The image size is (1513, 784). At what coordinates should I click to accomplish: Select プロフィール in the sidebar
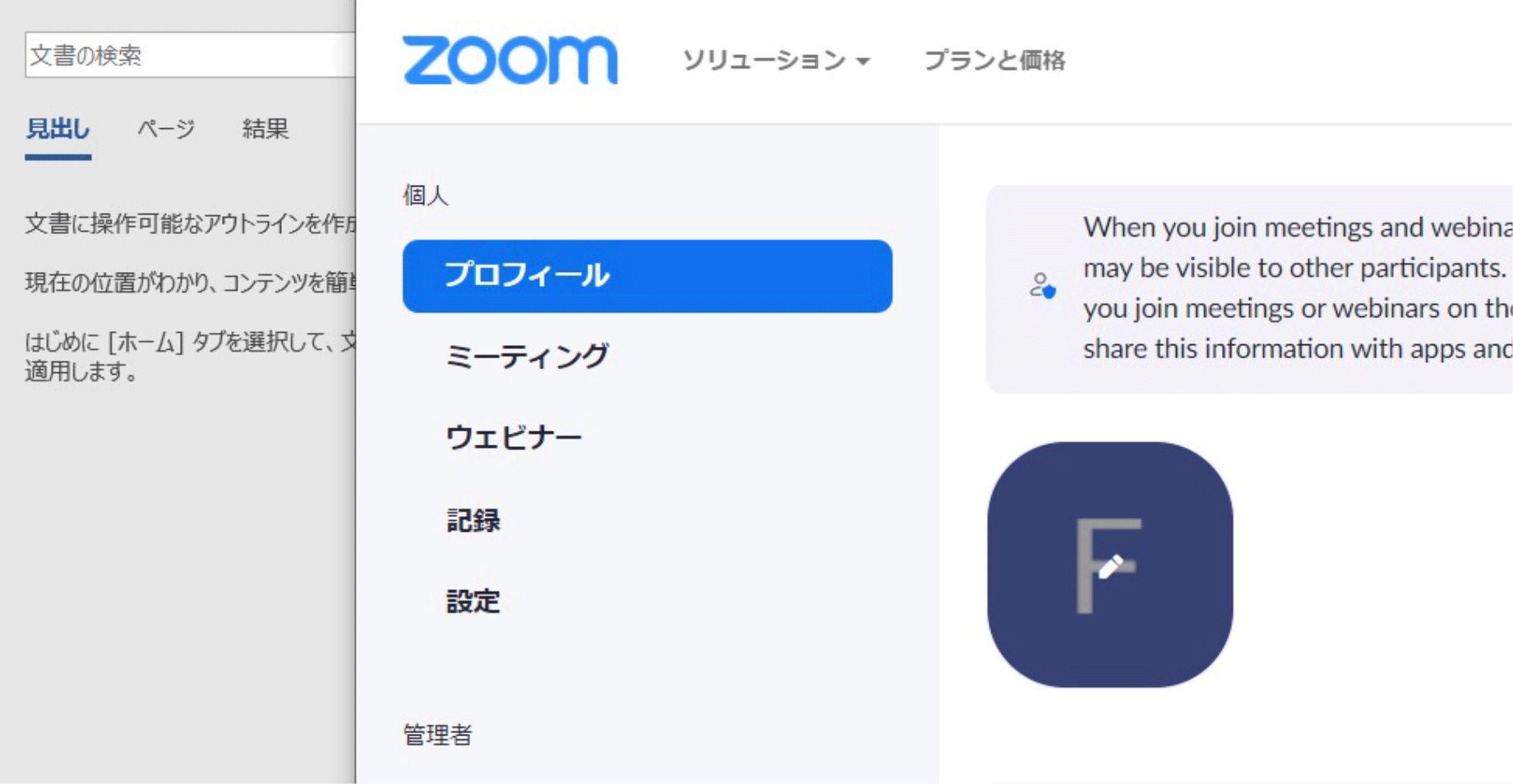(x=647, y=276)
